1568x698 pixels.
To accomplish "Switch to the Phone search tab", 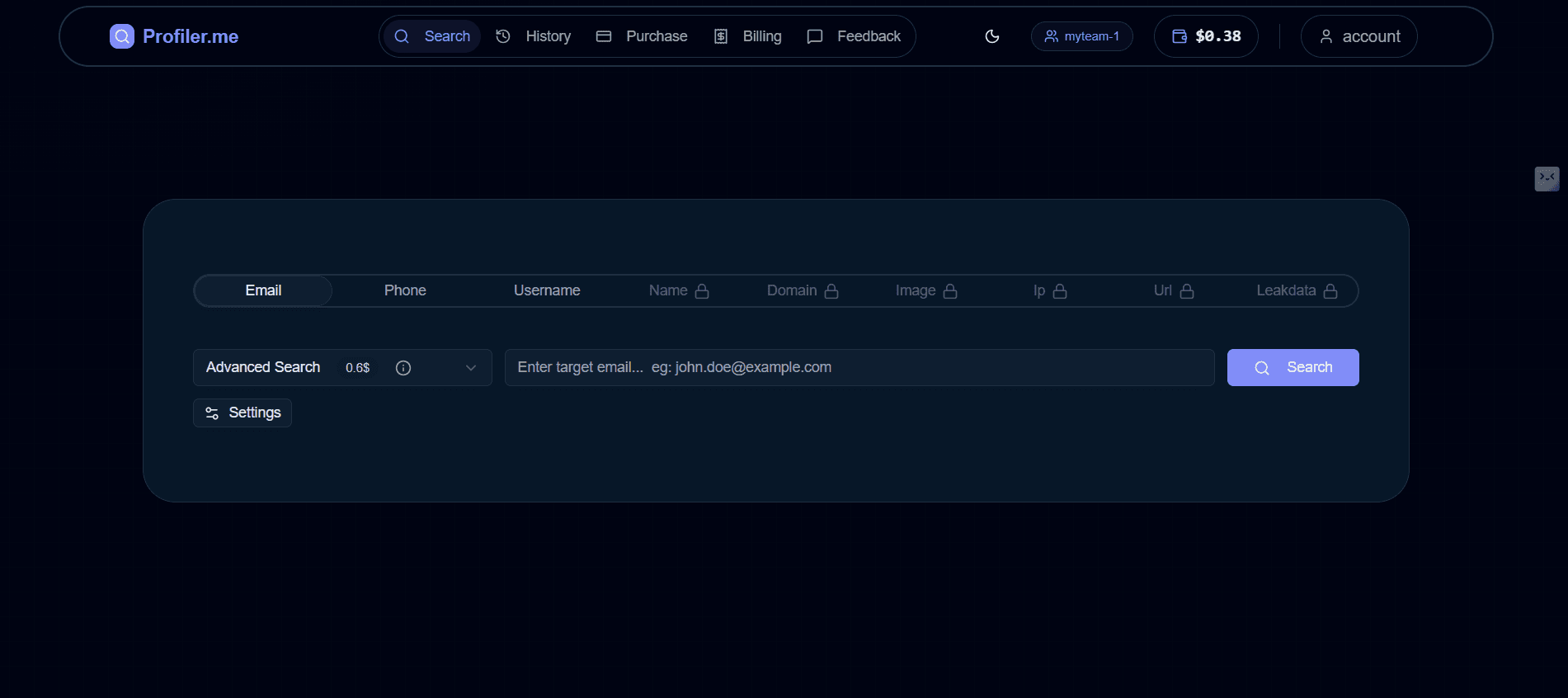I will pos(405,290).
